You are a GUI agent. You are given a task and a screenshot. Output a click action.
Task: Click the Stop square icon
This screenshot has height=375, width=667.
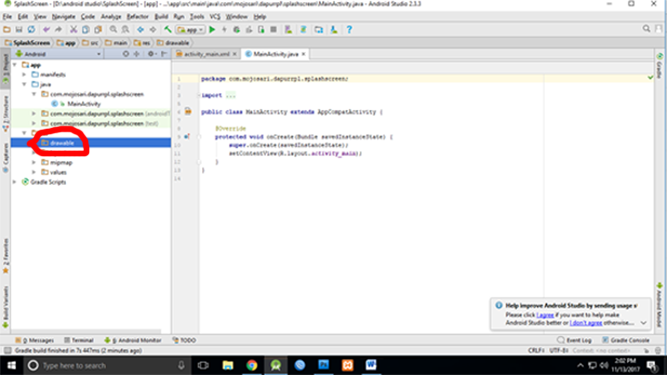point(274,29)
